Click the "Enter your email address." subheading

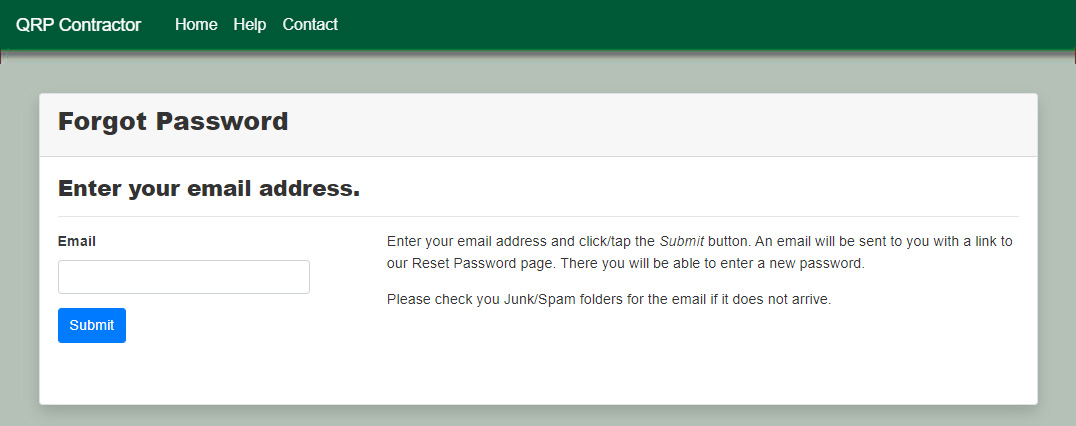tap(209, 188)
